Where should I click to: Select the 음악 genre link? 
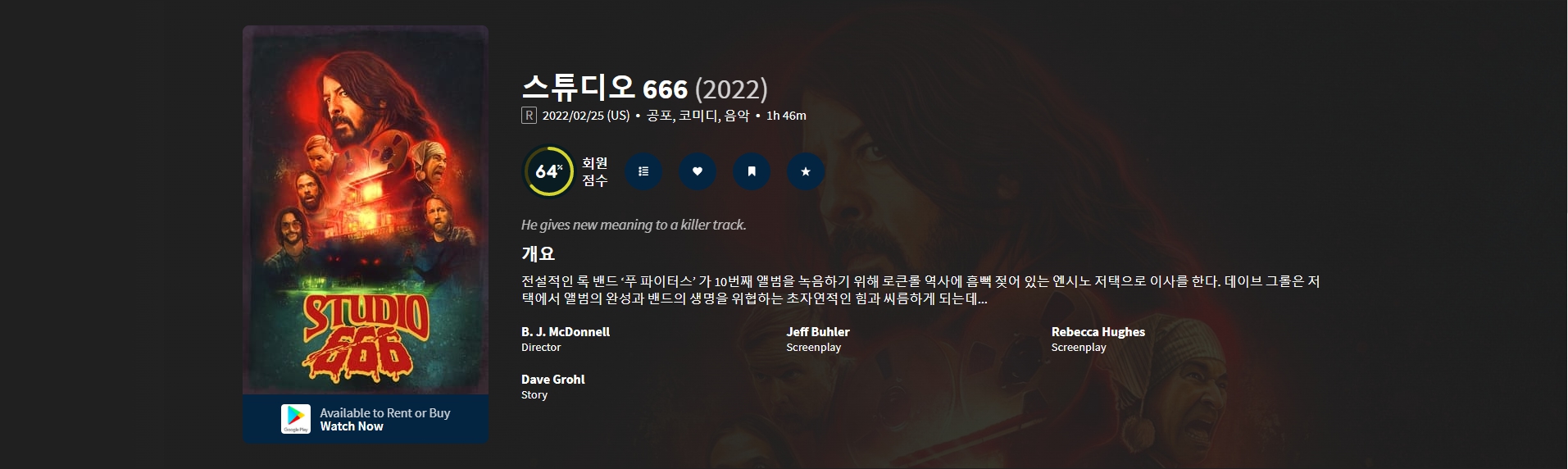737,116
